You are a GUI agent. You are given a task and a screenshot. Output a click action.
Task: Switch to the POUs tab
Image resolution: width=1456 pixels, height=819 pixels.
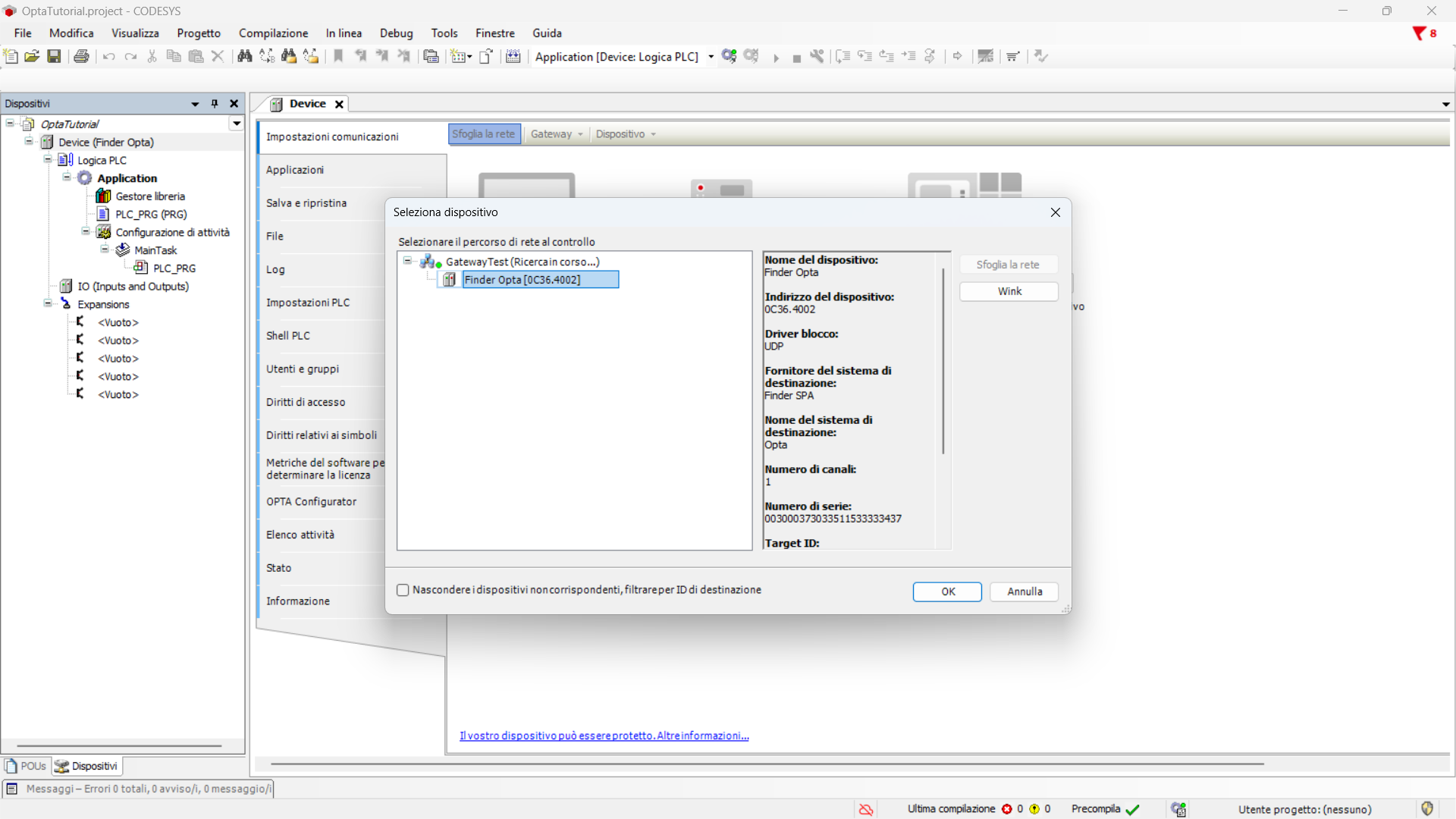tap(27, 766)
